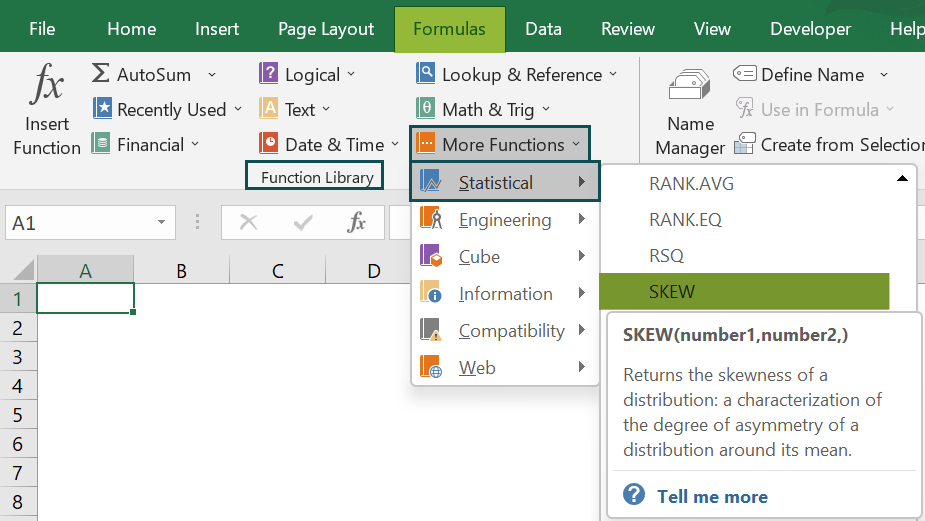Expand the Recently Used dropdown
Image resolution: width=925 pixels, height=521 pixels.
pyautogui.click(x=238, y=109)
